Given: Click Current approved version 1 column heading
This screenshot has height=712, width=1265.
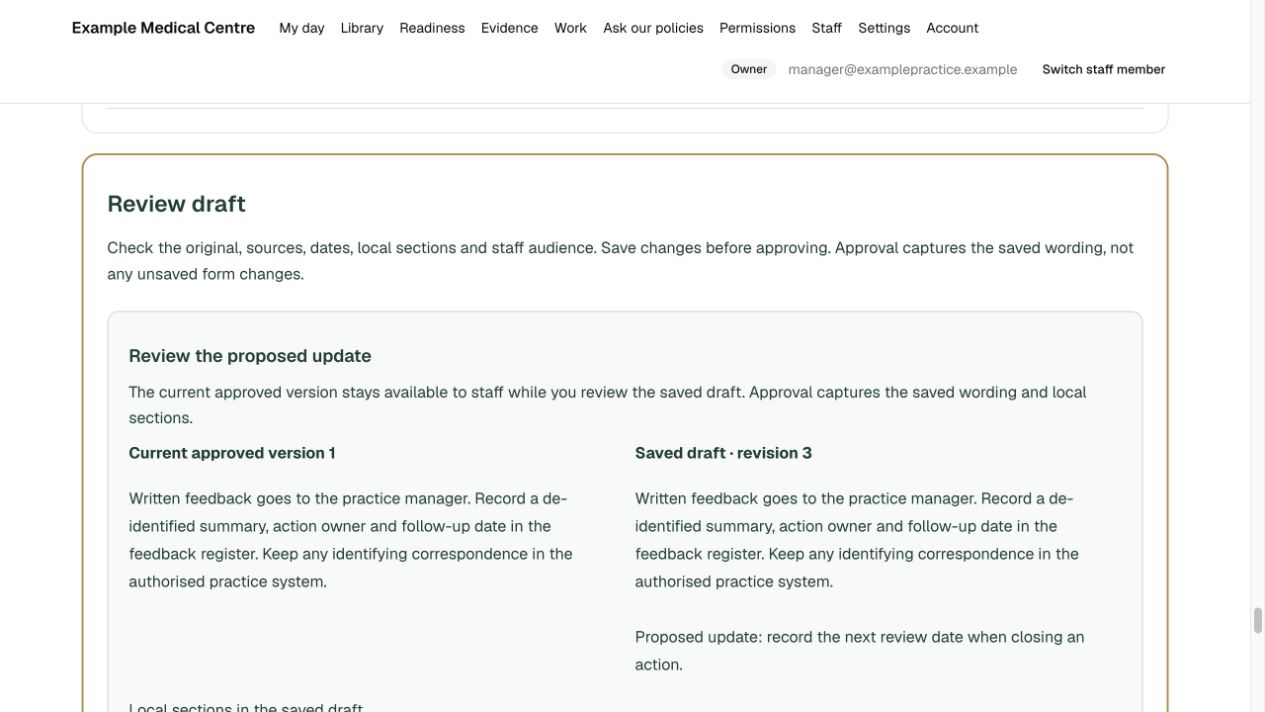Looking at the screenshot, I should (x=232, y=453).
